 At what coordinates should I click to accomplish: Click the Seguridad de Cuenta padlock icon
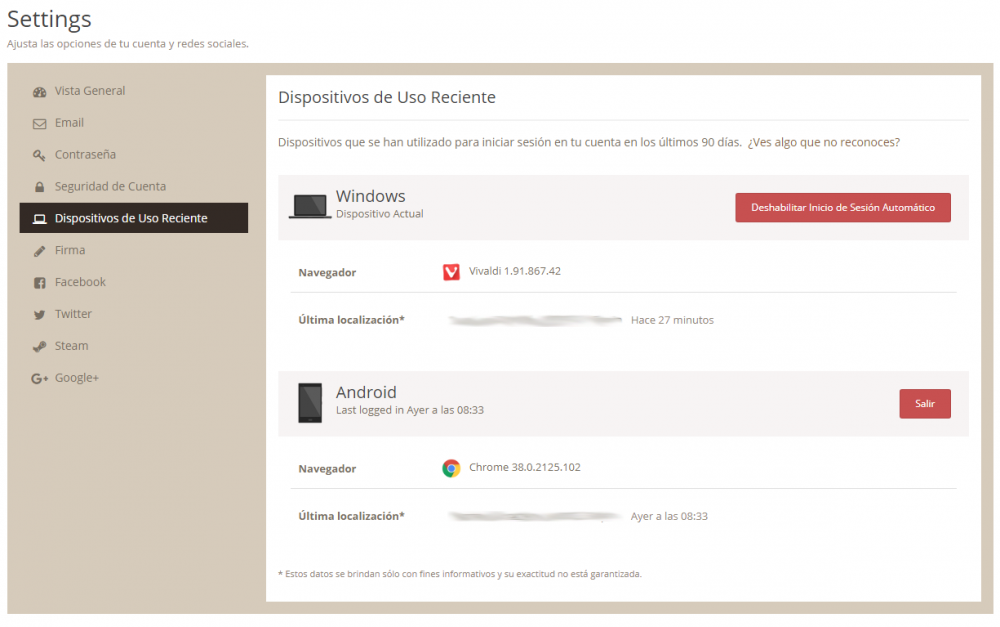[x=40, y=187]
